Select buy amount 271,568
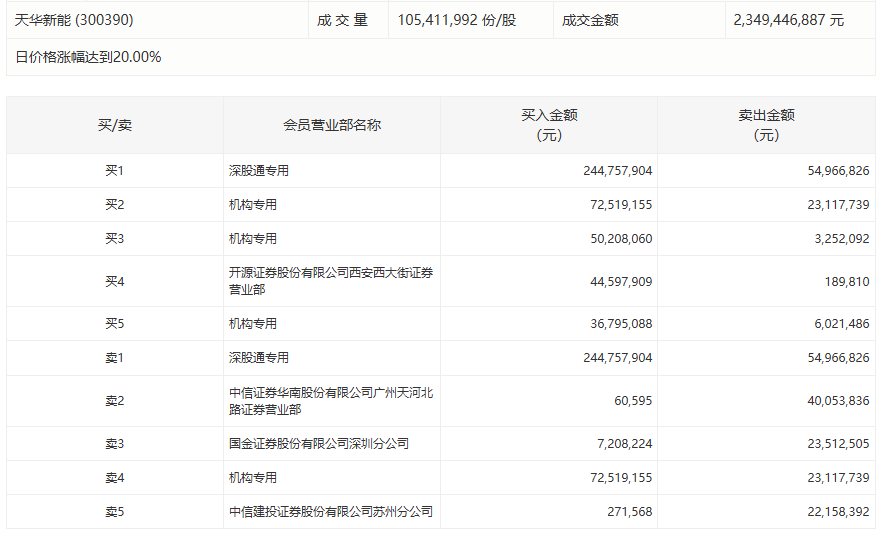The height and width of the screenshot is (537, 879). tap(630, 512)
